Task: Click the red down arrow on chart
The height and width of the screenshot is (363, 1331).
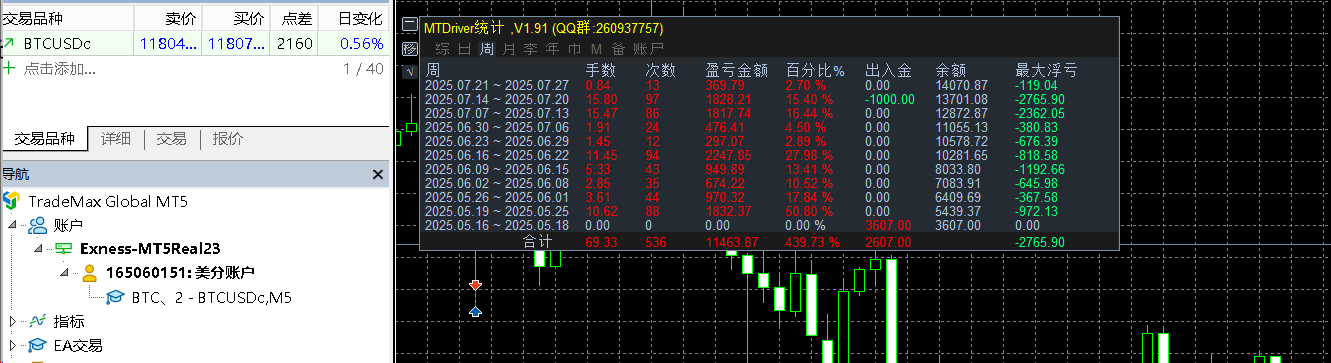Action: pyautogui.click(x=475, y=286)
